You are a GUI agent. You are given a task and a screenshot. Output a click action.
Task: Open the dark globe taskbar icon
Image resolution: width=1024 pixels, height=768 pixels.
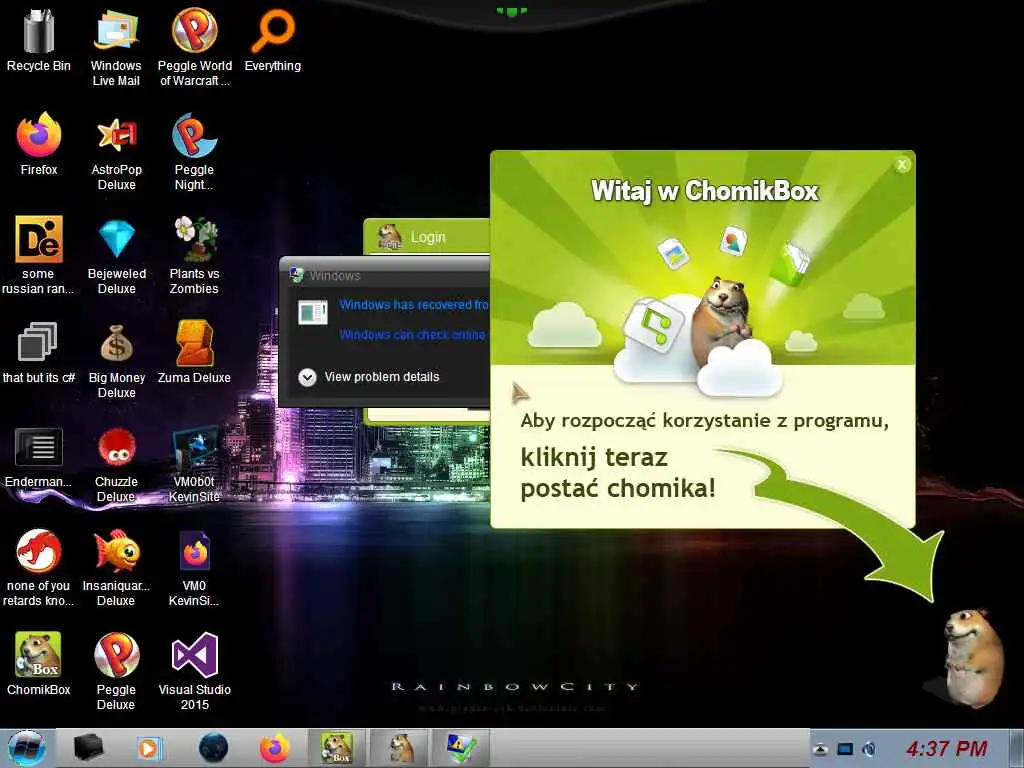213,748
